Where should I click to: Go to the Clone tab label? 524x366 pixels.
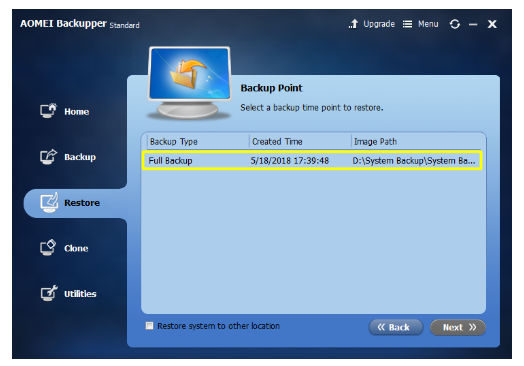(76, 248)
